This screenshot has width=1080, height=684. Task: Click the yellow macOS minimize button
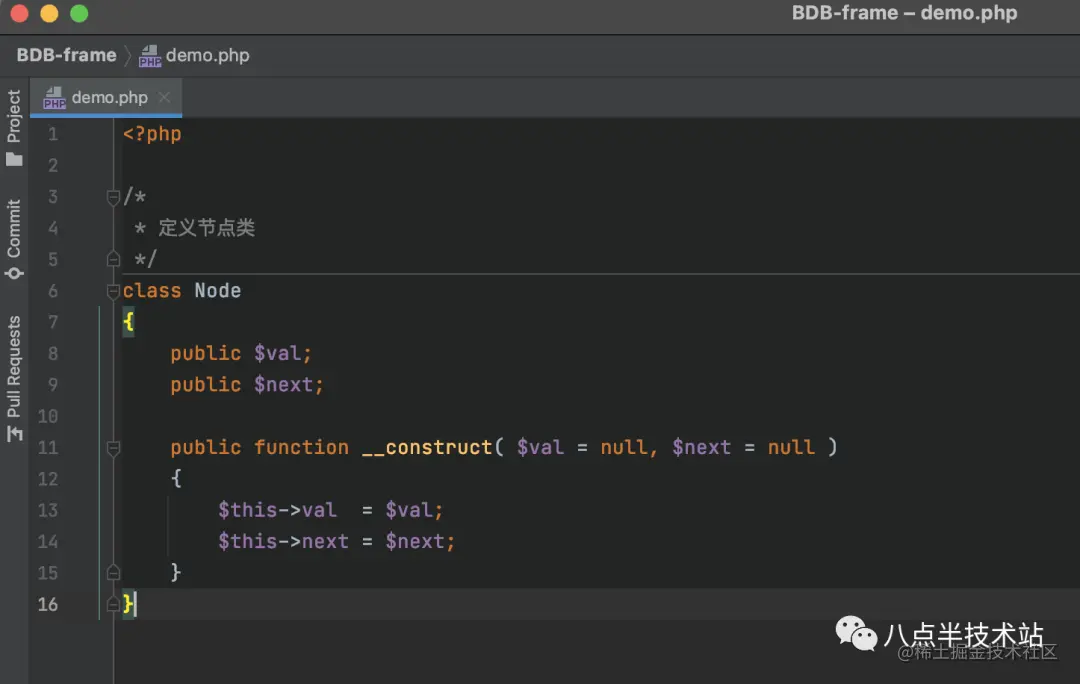tap(49, 14)
